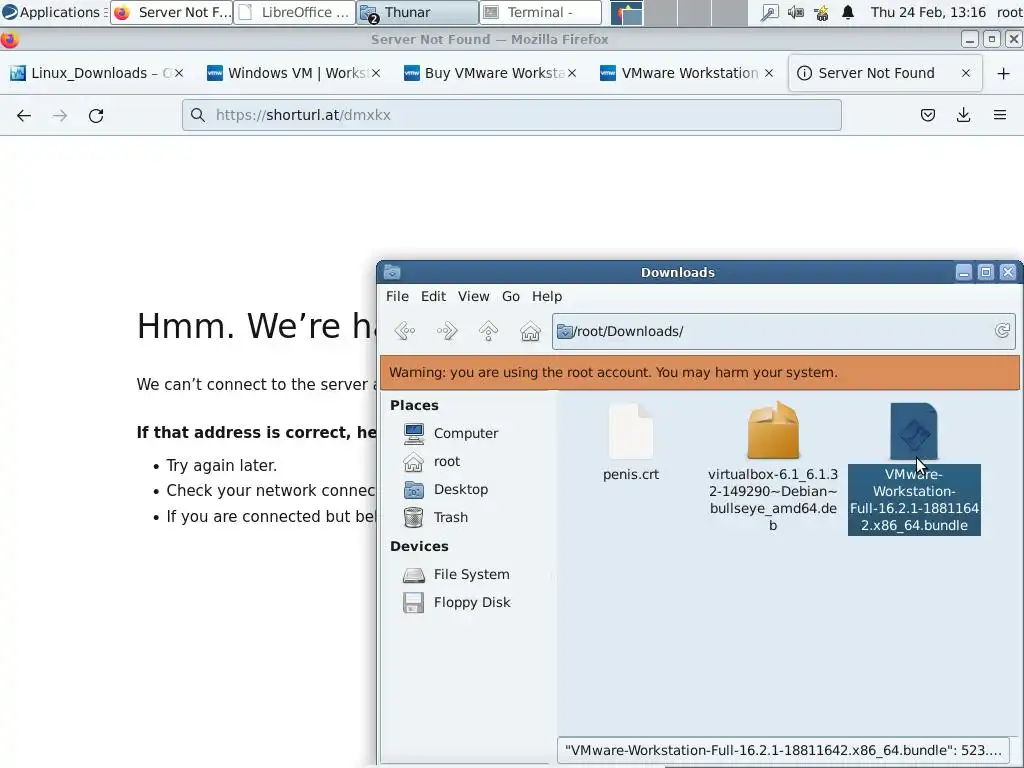Open the Thunar View menu
Image resolution: width=1024 pixels, height=768 pixels.
[x=473, y=296]
